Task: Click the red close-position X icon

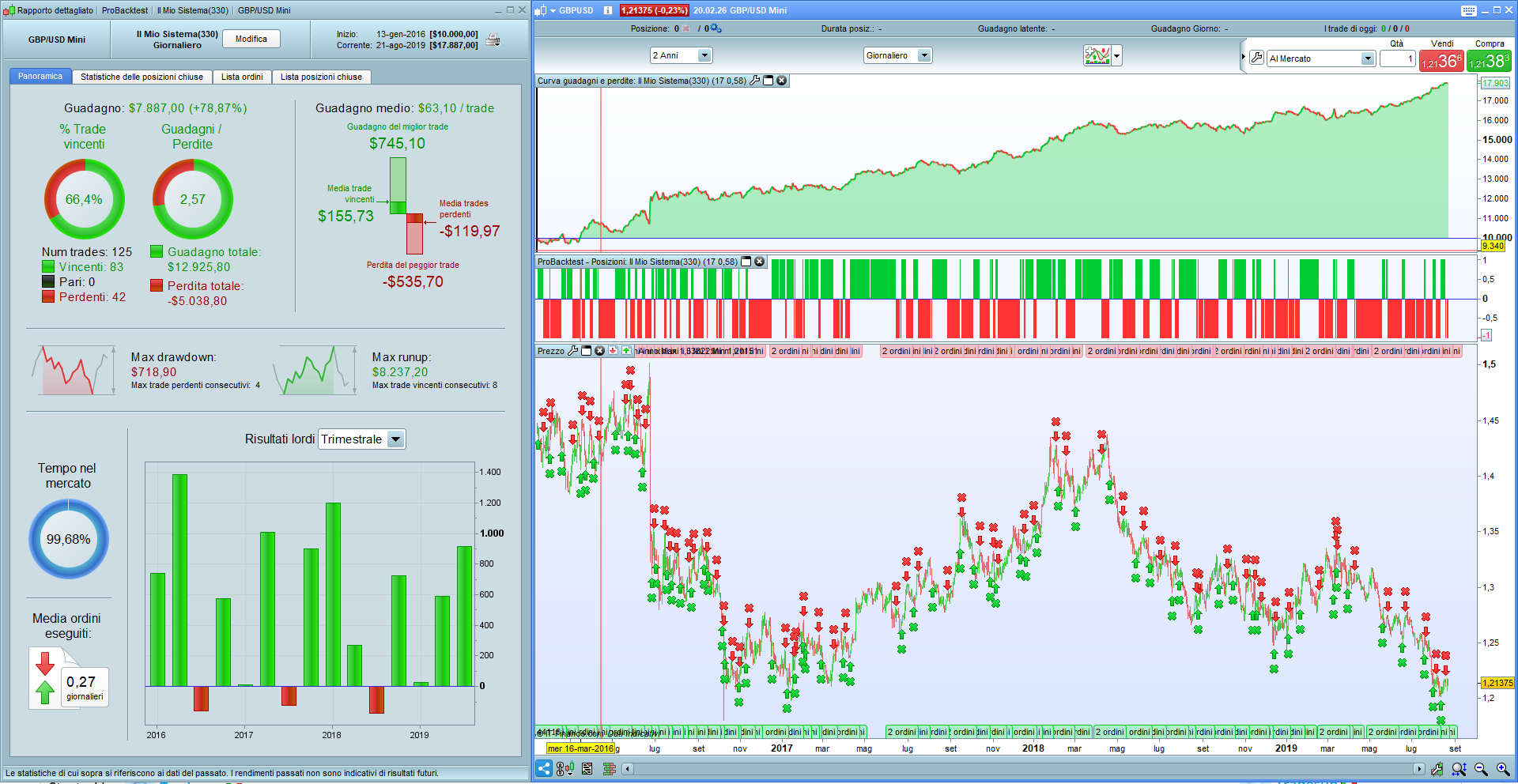Action: [x=686, y=28]
